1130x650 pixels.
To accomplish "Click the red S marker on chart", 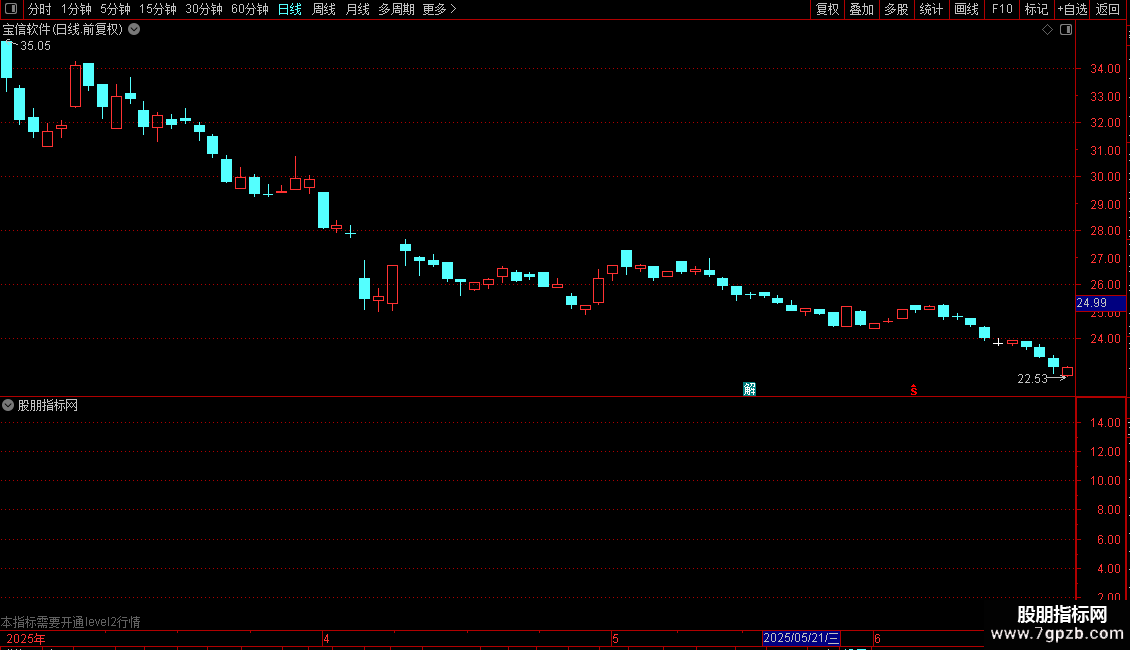I will [913, 390].
